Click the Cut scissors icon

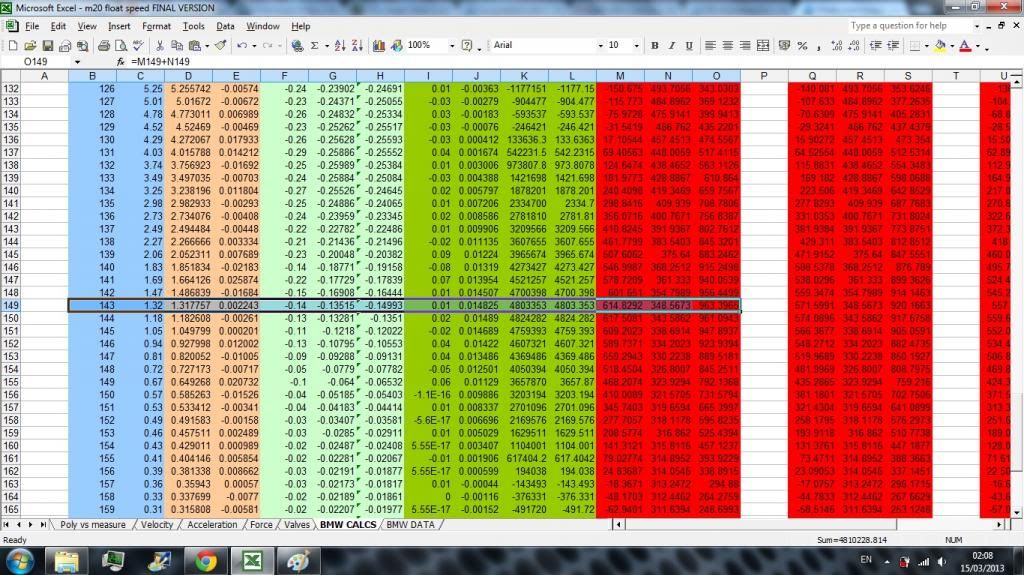pyautogui.click(x=160, y=46)
